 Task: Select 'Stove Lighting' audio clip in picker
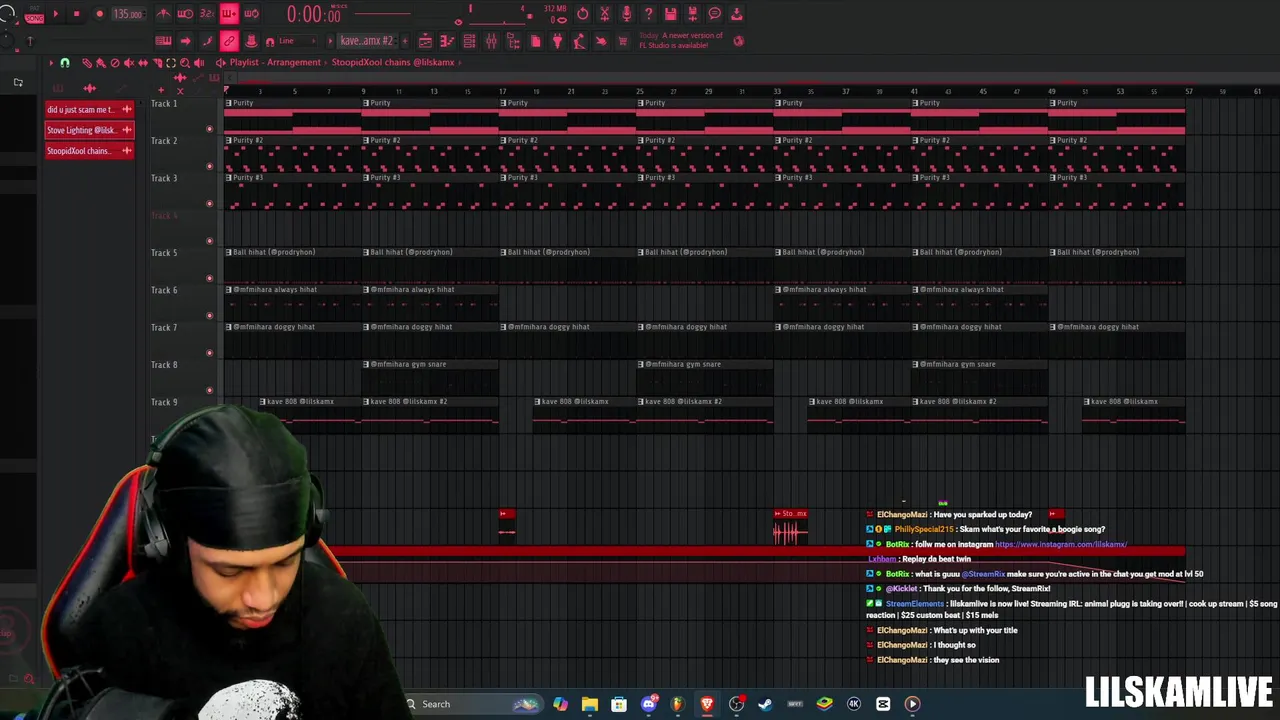click(89, 130)
